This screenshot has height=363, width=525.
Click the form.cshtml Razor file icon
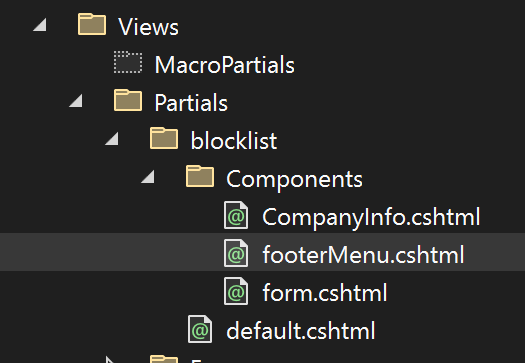[236, 291]
